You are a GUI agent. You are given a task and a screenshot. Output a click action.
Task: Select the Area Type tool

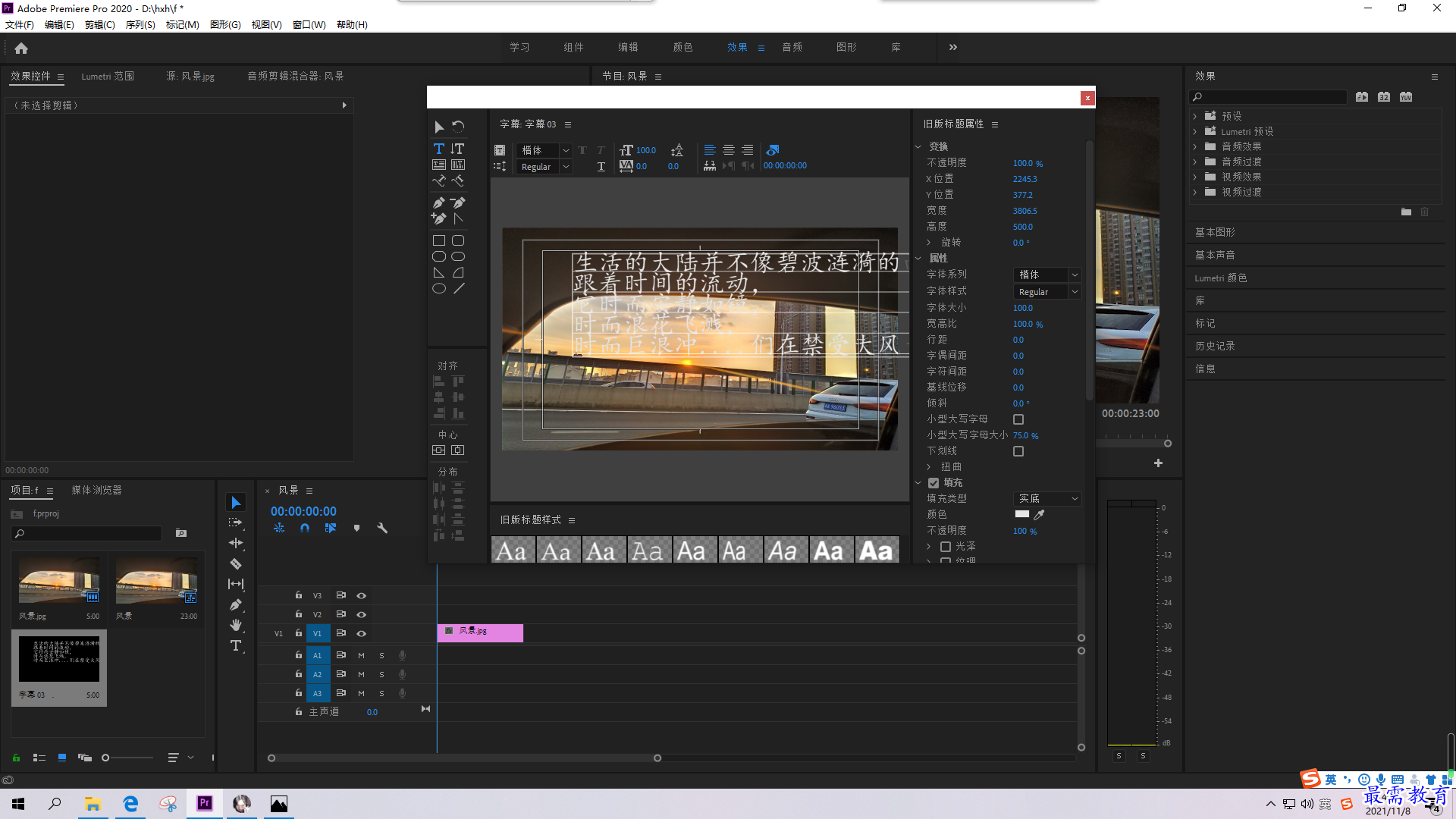[x=438, y=165]
